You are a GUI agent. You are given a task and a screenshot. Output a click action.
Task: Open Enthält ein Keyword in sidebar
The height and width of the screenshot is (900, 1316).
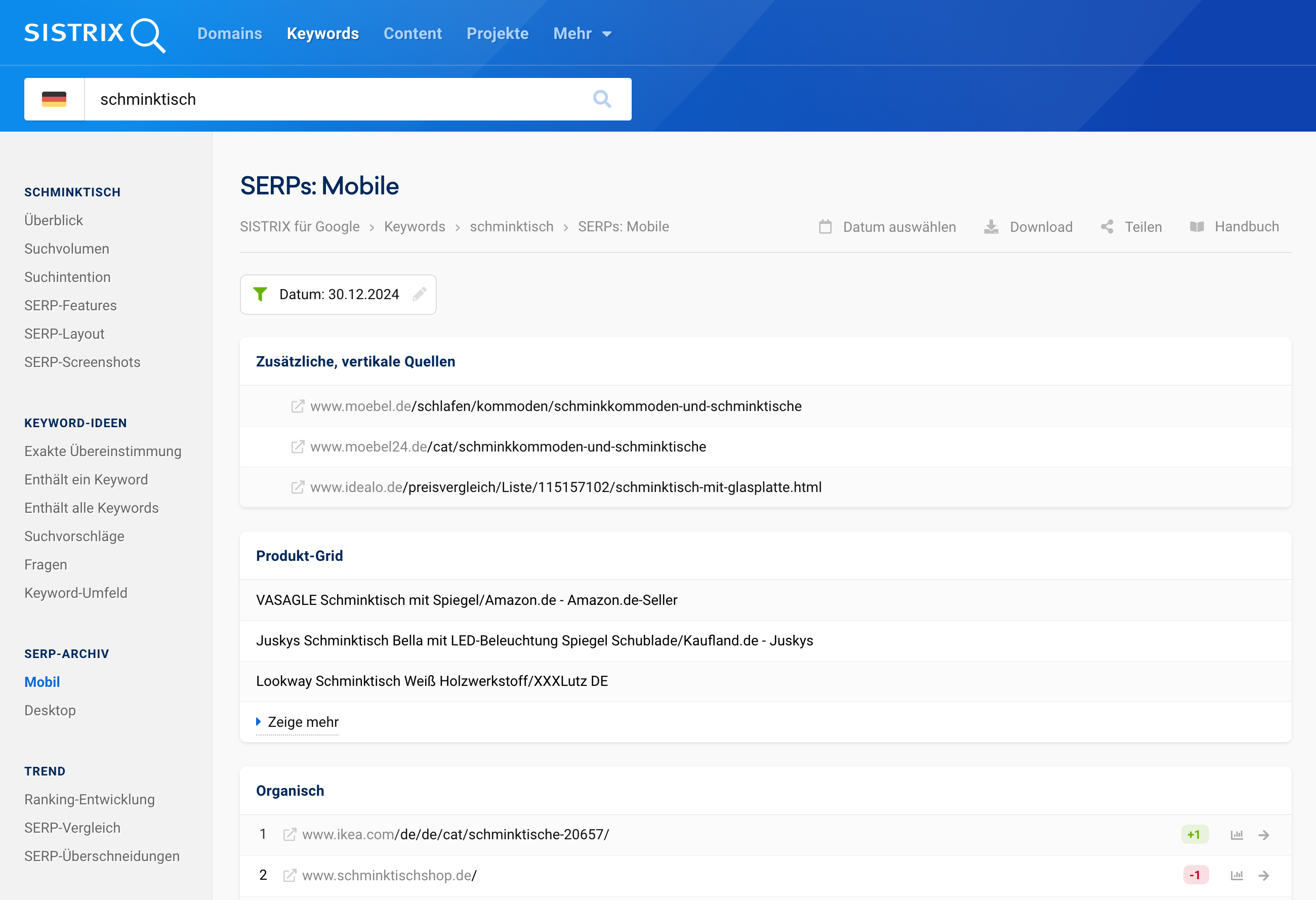86,480
